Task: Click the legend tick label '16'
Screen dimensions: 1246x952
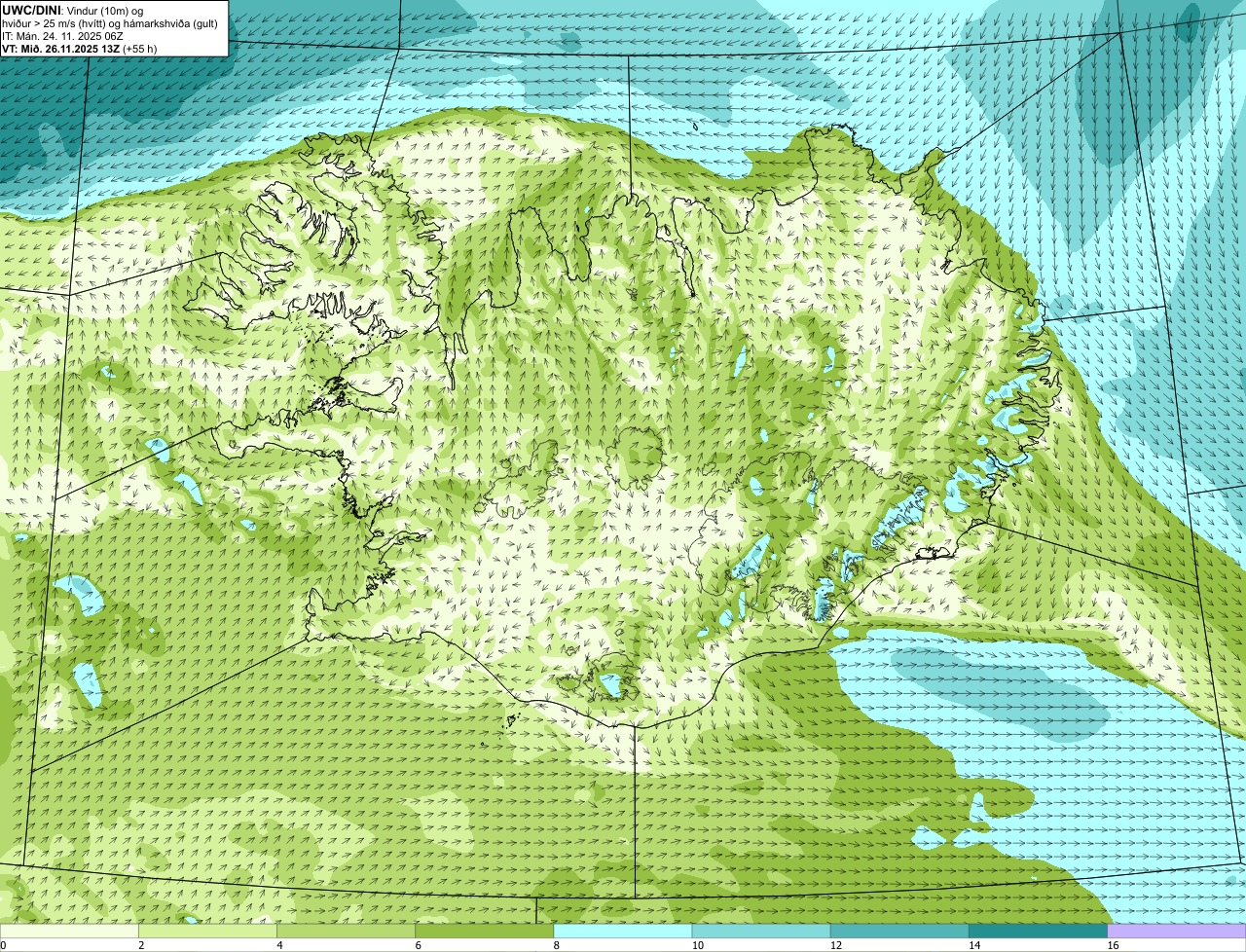Action: point(1113,945)
